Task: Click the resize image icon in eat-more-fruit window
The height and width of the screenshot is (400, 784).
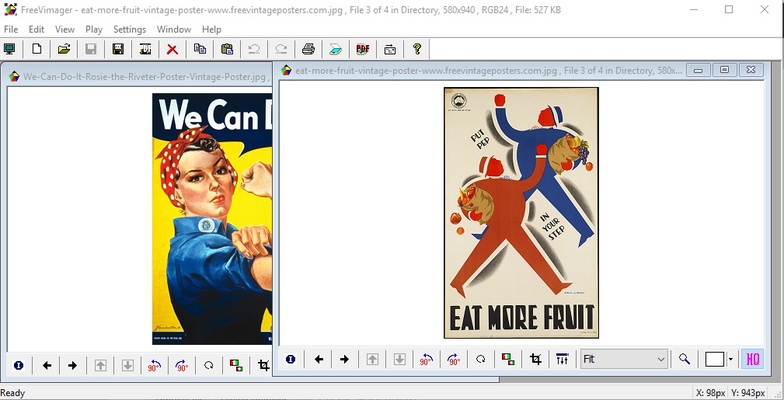Action: pyautogui.click(x=508, y=359)
